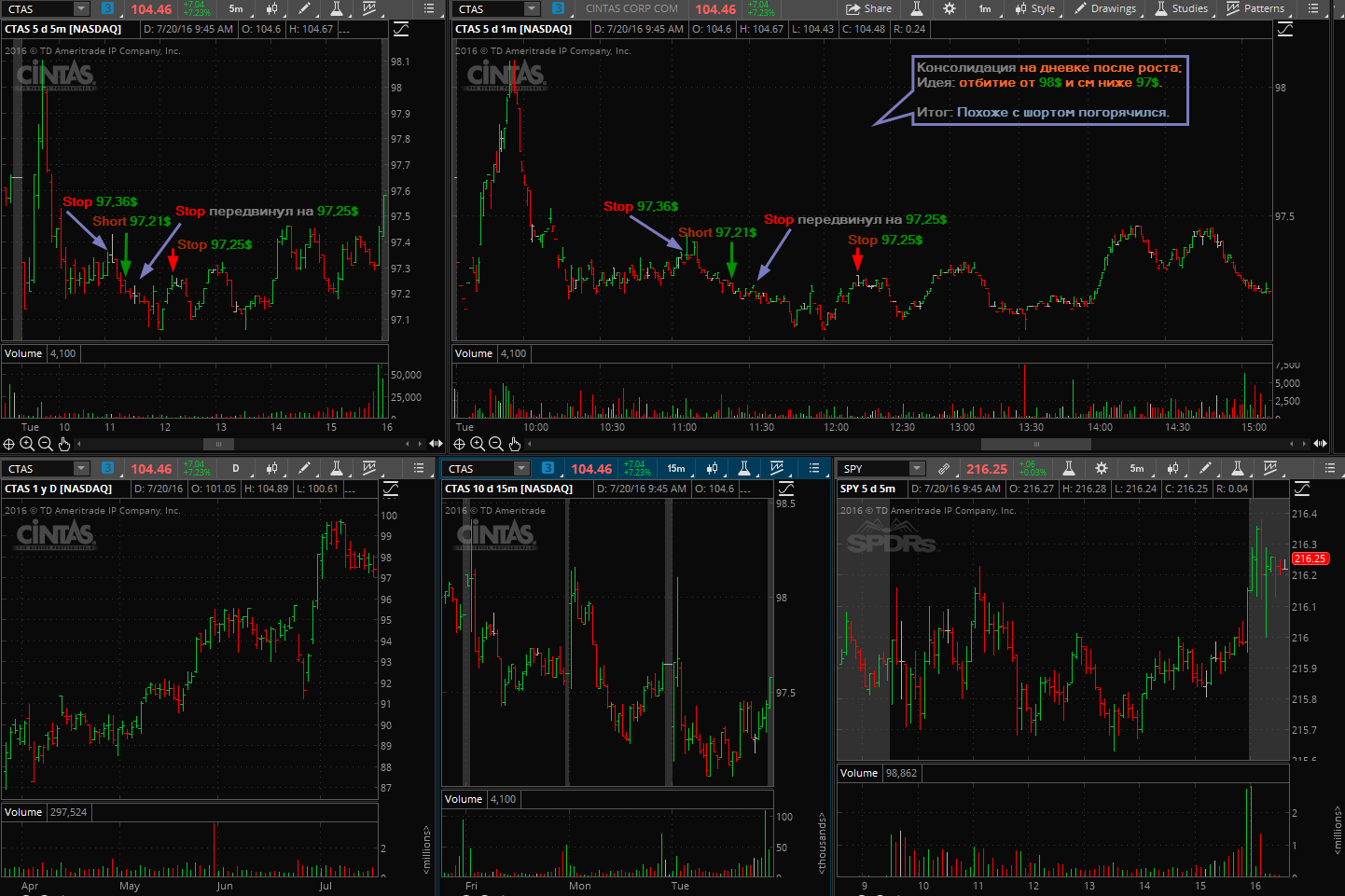
Task: Click Volume label in SPY chart
Action: pyautogui.click(x=859, y=773)
